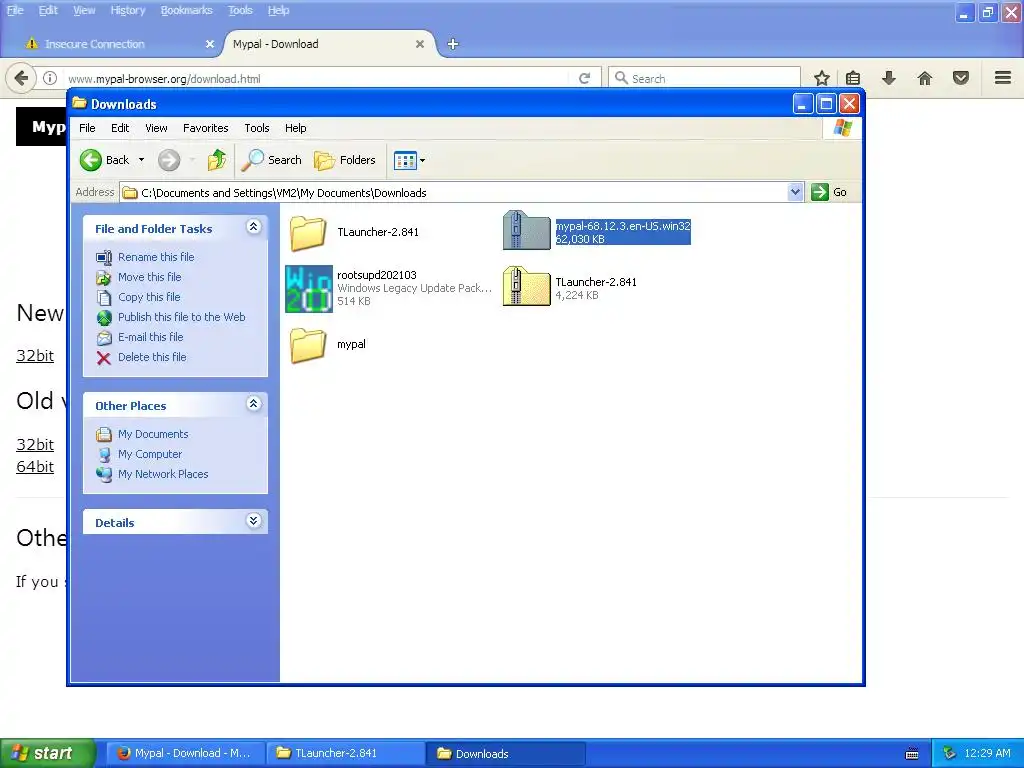Open Explorer Help menu
Viewport: 1024px width, 768px height.
[x=295, y=128]
